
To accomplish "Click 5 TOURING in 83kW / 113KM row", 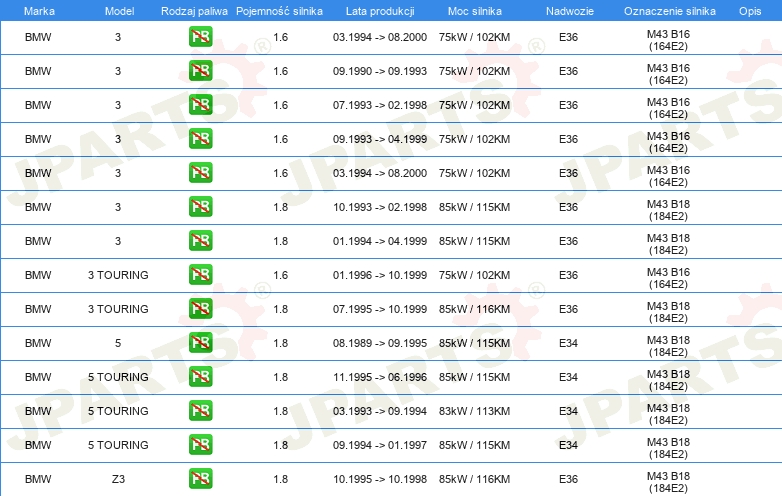I will [x=118, y=411].
